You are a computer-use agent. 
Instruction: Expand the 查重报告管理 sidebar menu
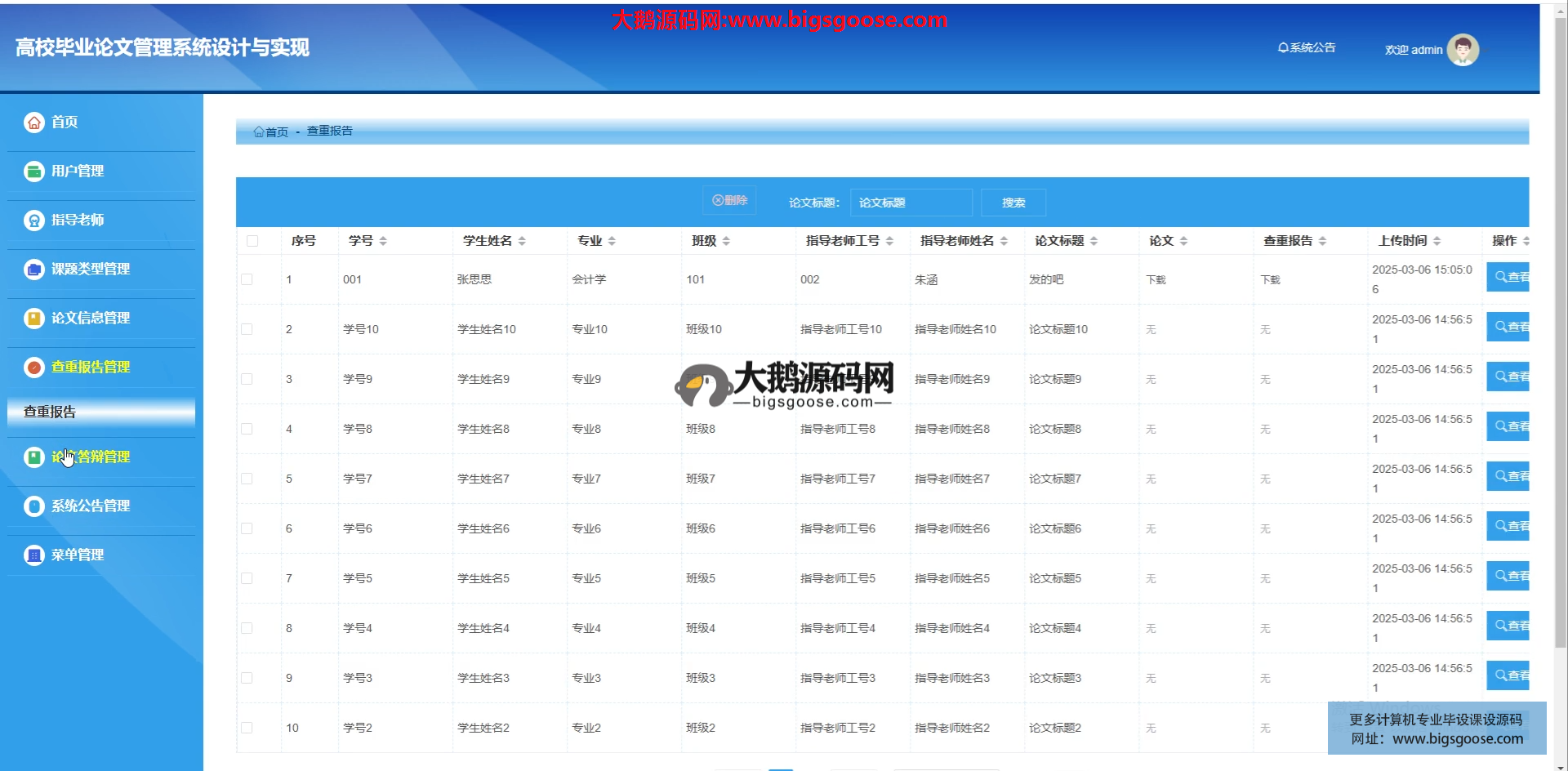pos(90,368)
